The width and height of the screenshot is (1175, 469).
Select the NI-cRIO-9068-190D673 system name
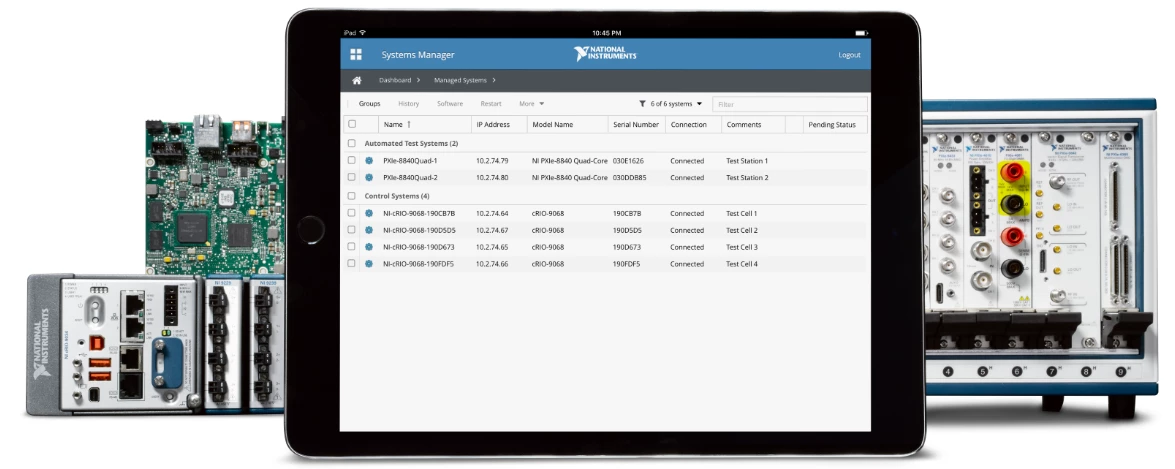click(419, 247)
